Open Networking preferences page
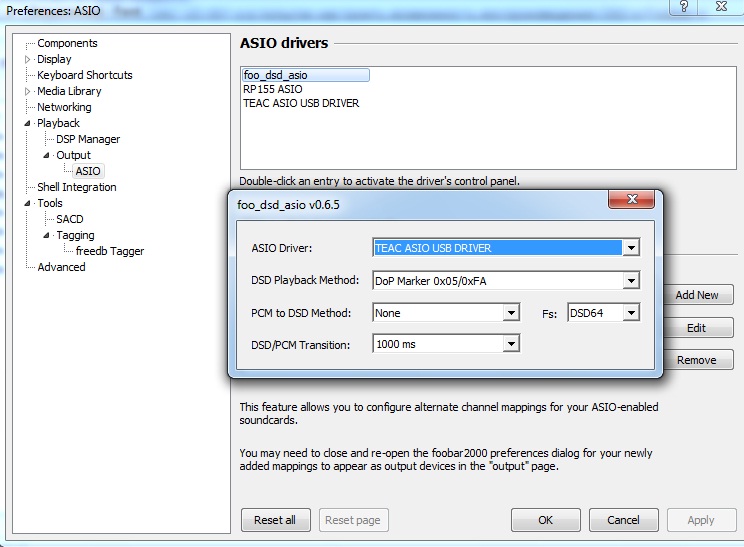Image resolution: width=744 pixels, height=547 pixels. [64, 107]
